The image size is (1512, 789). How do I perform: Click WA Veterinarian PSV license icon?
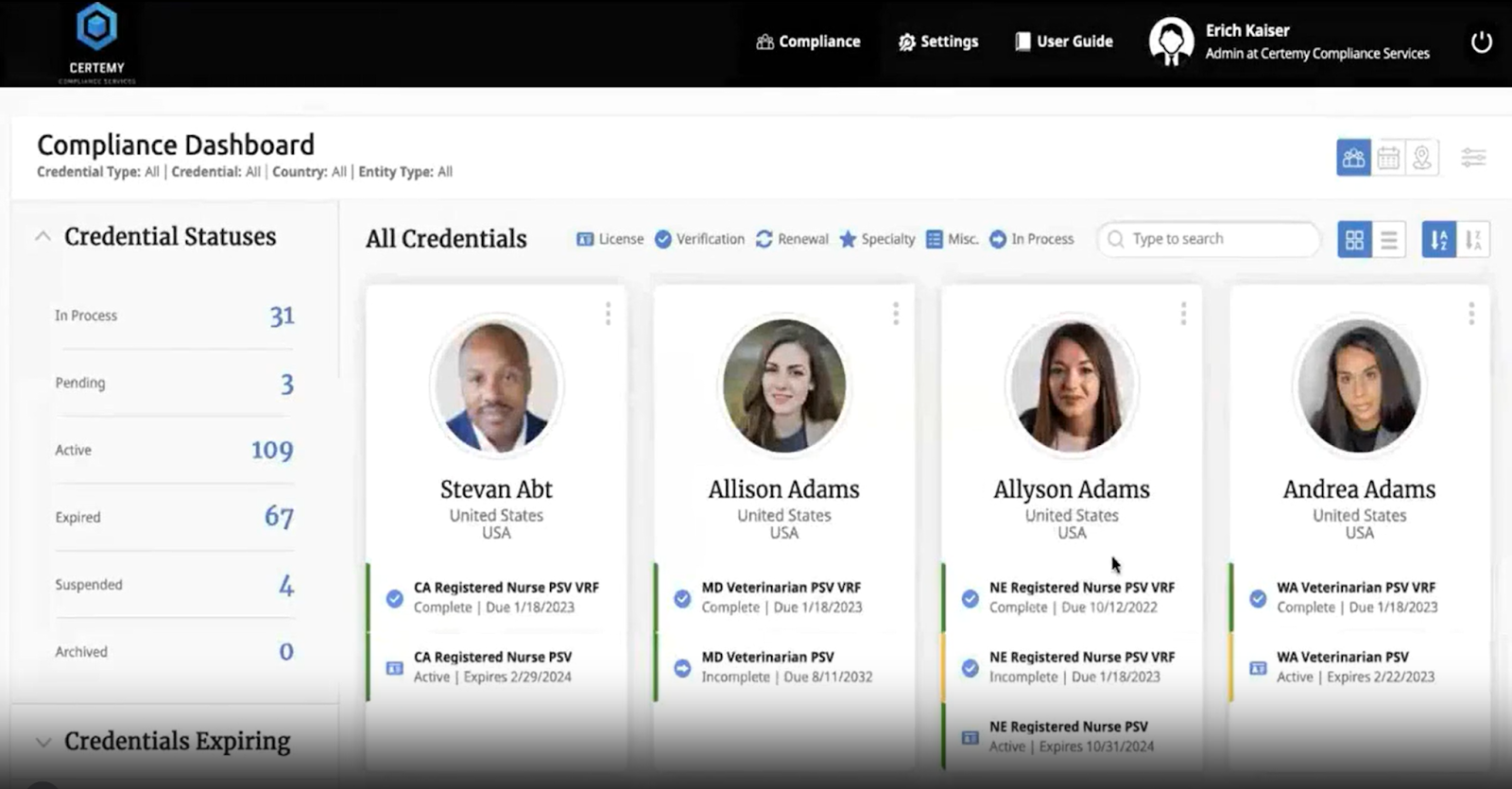point(1258,668)
